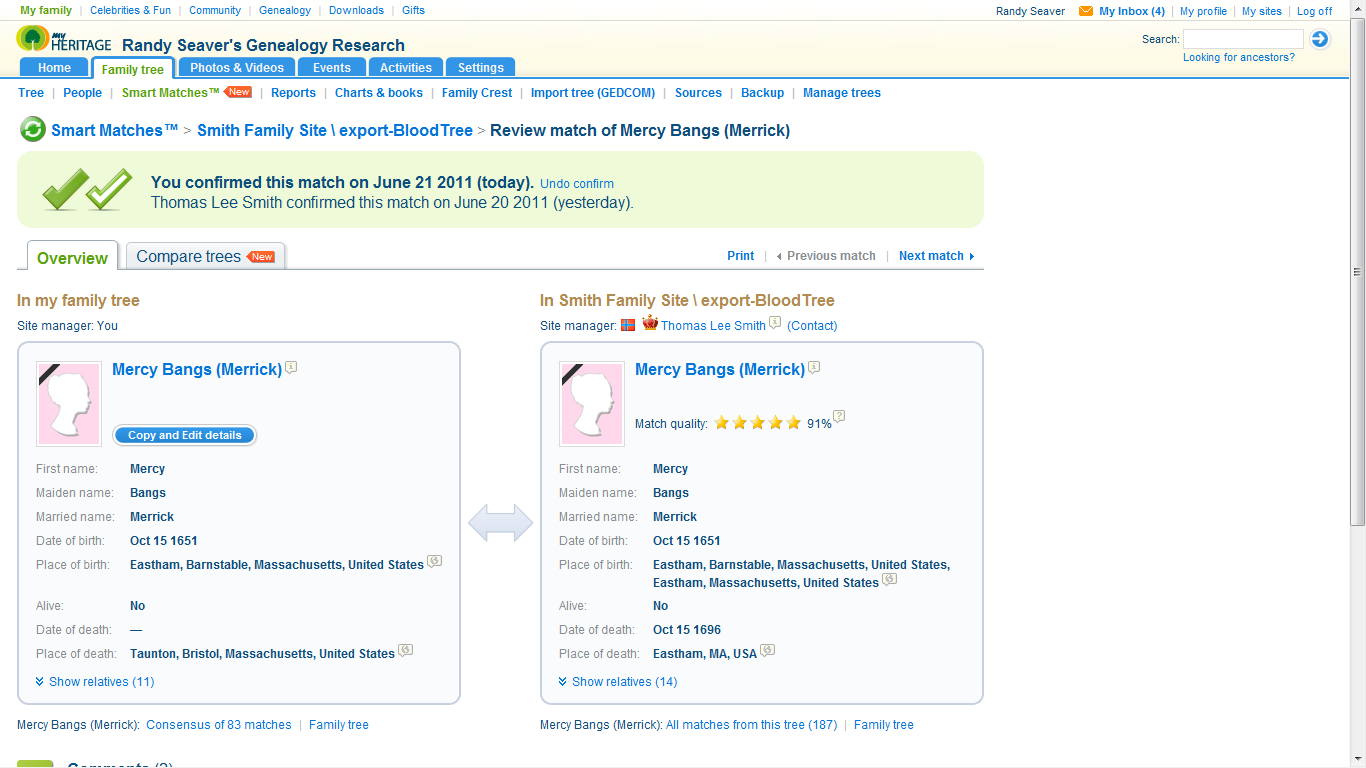Open My sites link
Viewport: 1366px width, 768px height.
(x=1262, y=11)
